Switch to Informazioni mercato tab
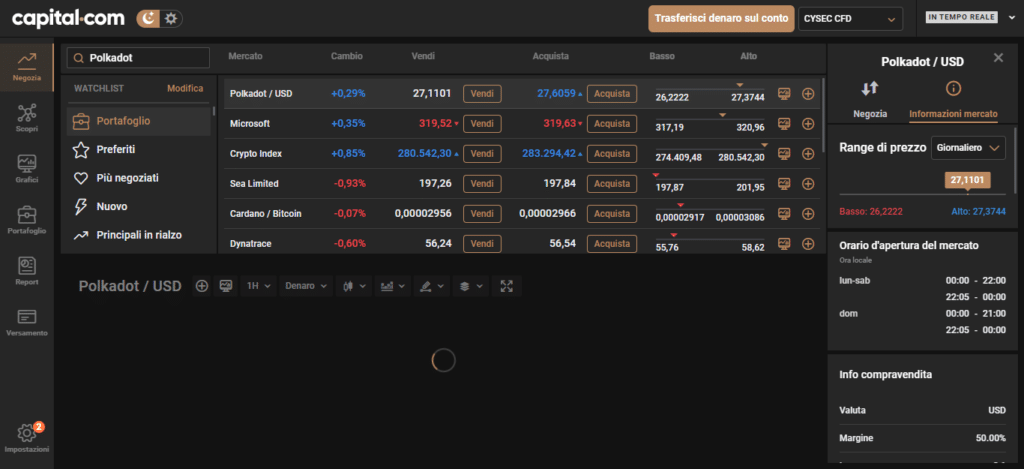The height and width of the screenshot is (469, 1024). 953,99
